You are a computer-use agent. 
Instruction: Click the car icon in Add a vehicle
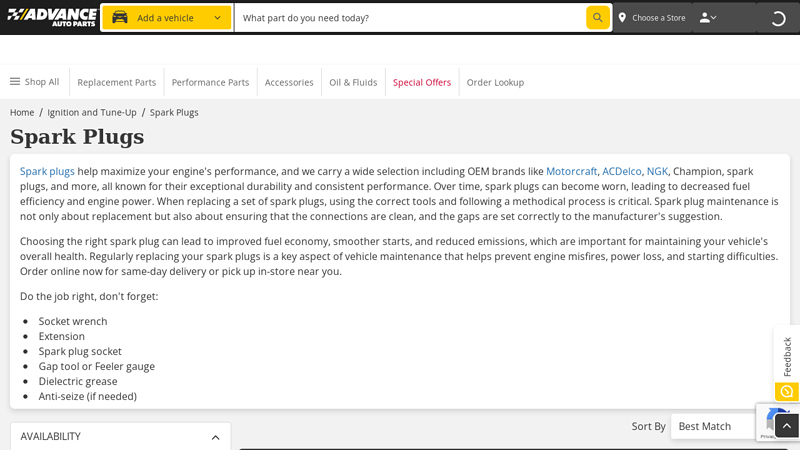[x=120, y=18]
